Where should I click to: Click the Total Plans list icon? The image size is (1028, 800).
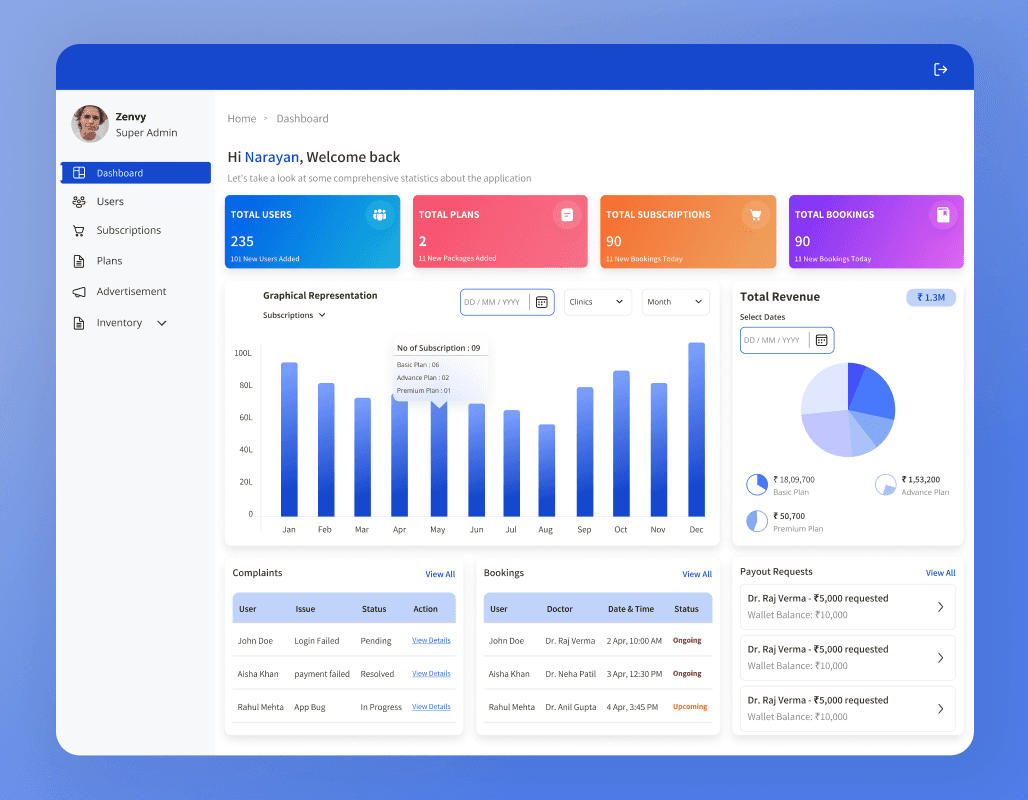pos(567,214)
